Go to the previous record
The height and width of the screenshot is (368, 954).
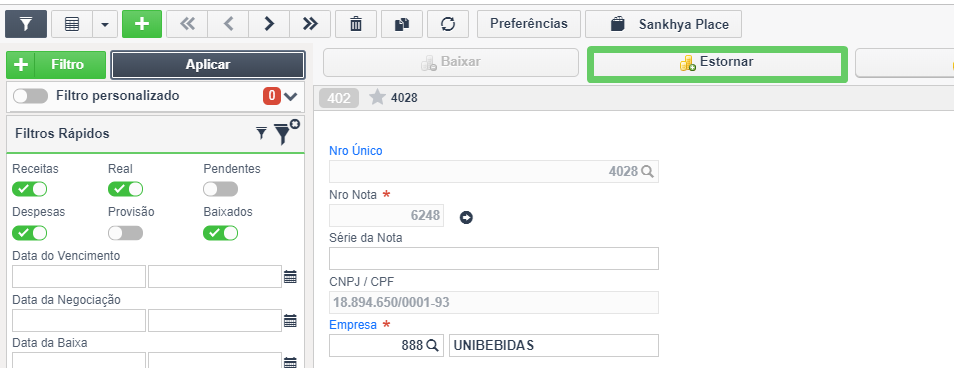228,24
